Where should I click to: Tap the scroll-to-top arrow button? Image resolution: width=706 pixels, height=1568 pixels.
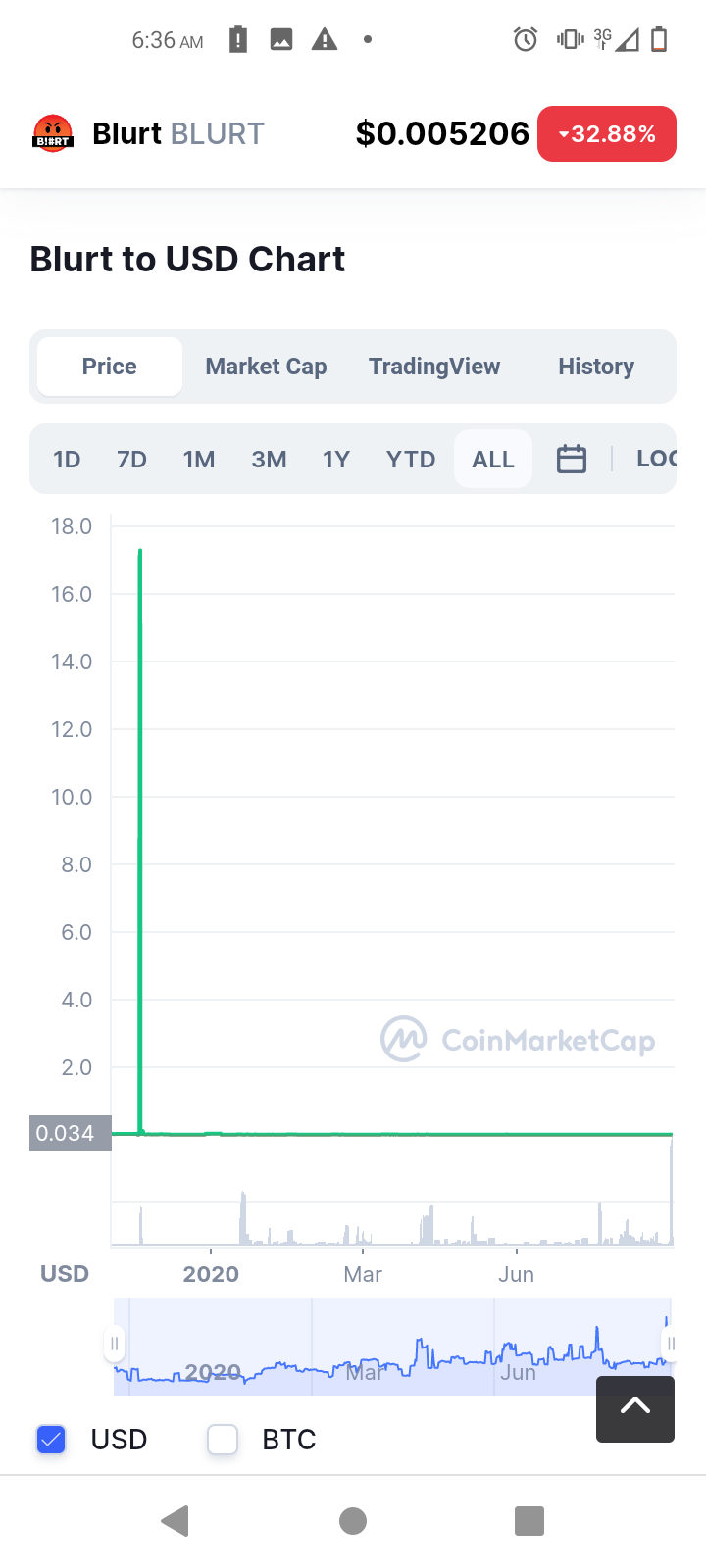(x=635, y=1408)
